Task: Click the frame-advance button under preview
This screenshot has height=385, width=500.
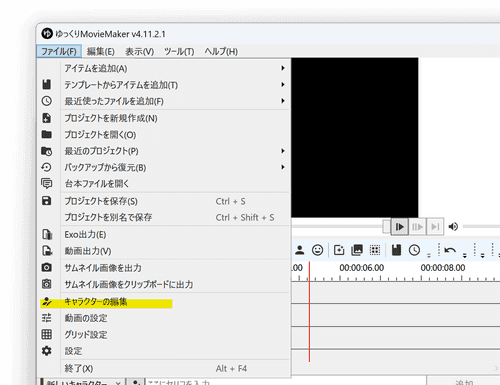Action: click(417, 227)
